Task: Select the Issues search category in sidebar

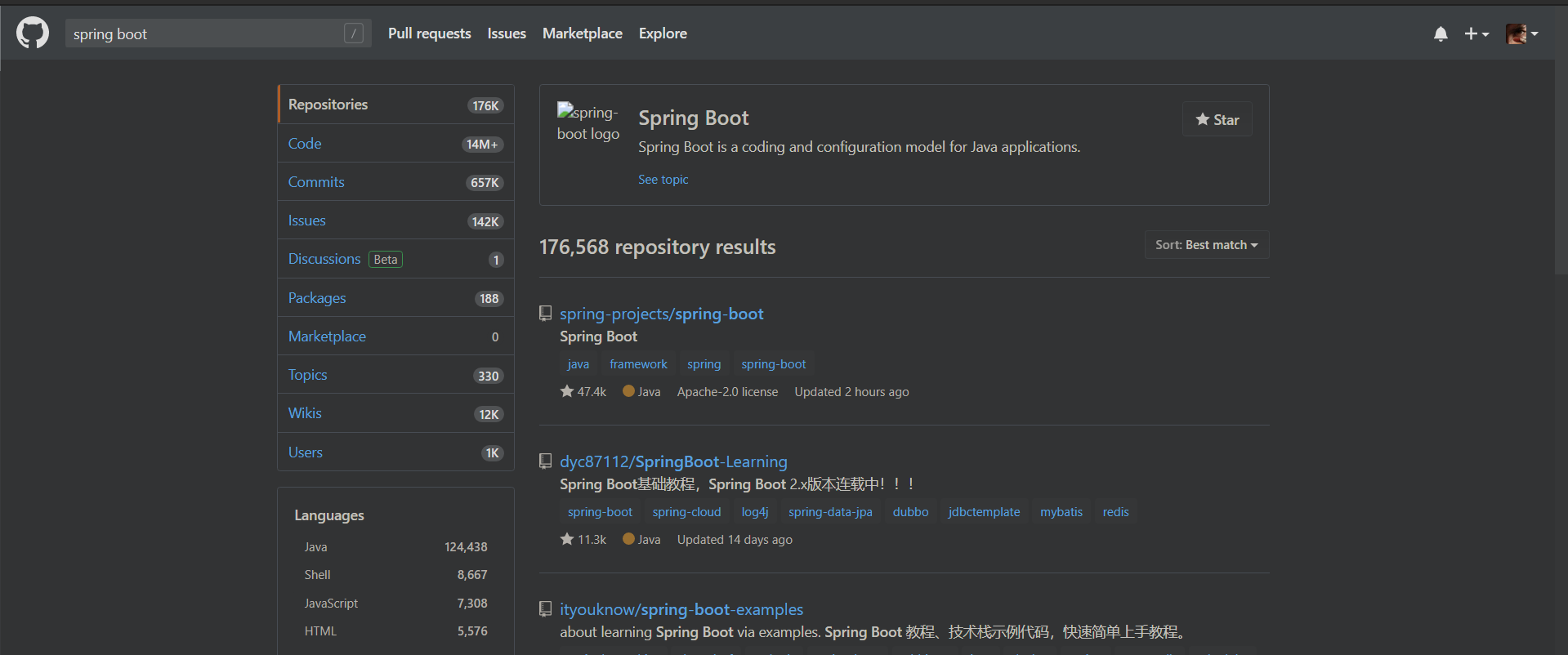Action: (396, 221)
